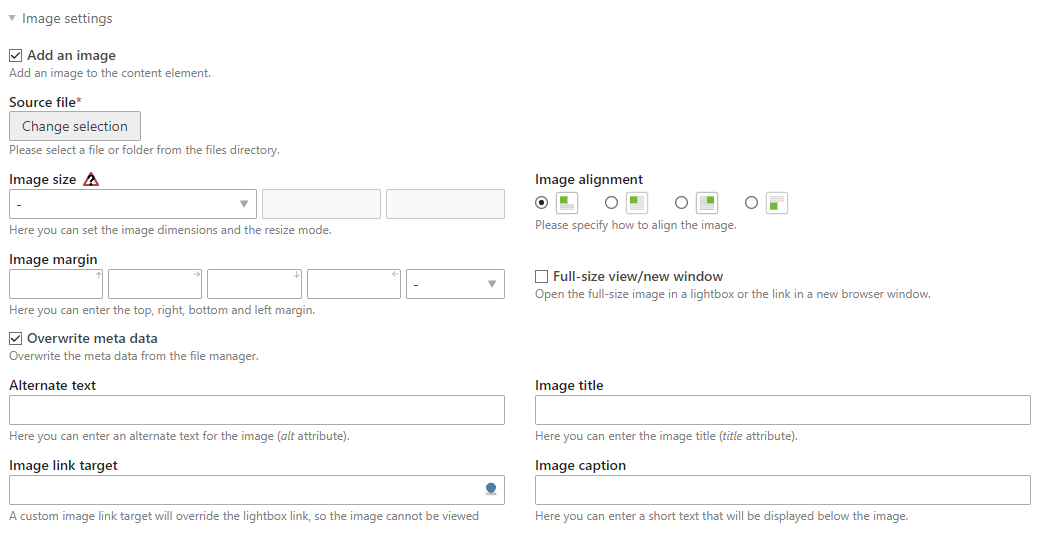Click the fourth image alignment icon
The height and width of the screenshot is (534, 1041).
(777, 203)
